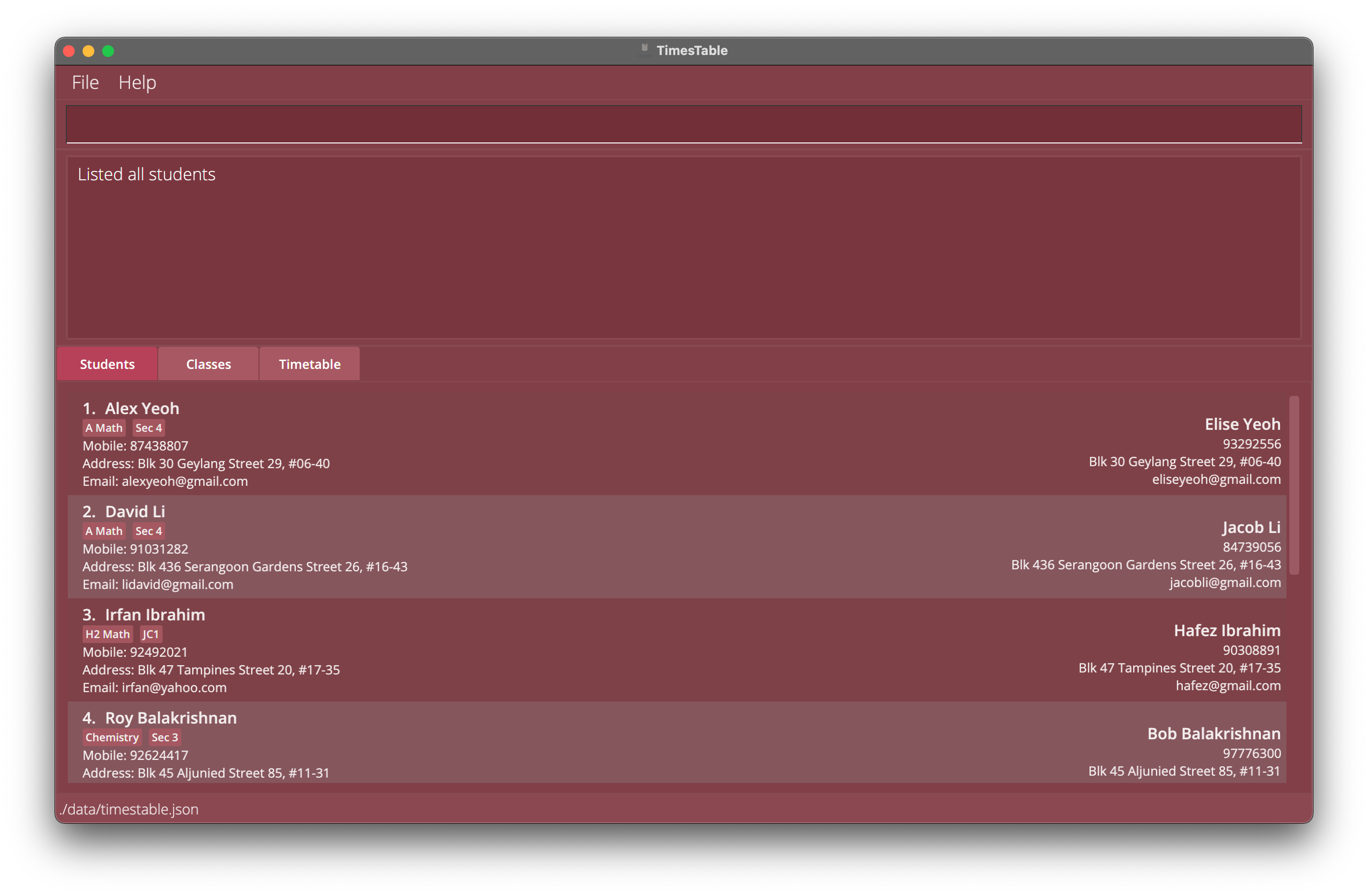This screenshot has height=896, width=1368.
Task: Click parent name Elise Yeoh
Action: pyautogui.click(x=1243, y=424)
